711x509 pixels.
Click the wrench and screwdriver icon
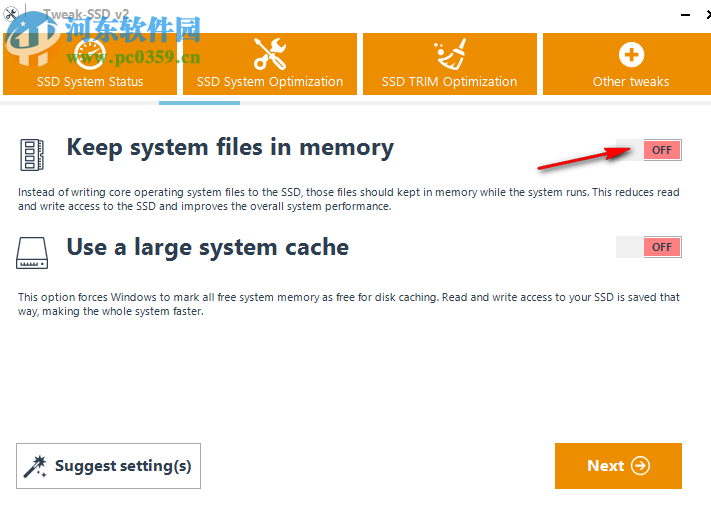pyautogui.click(x=270, y=54)
